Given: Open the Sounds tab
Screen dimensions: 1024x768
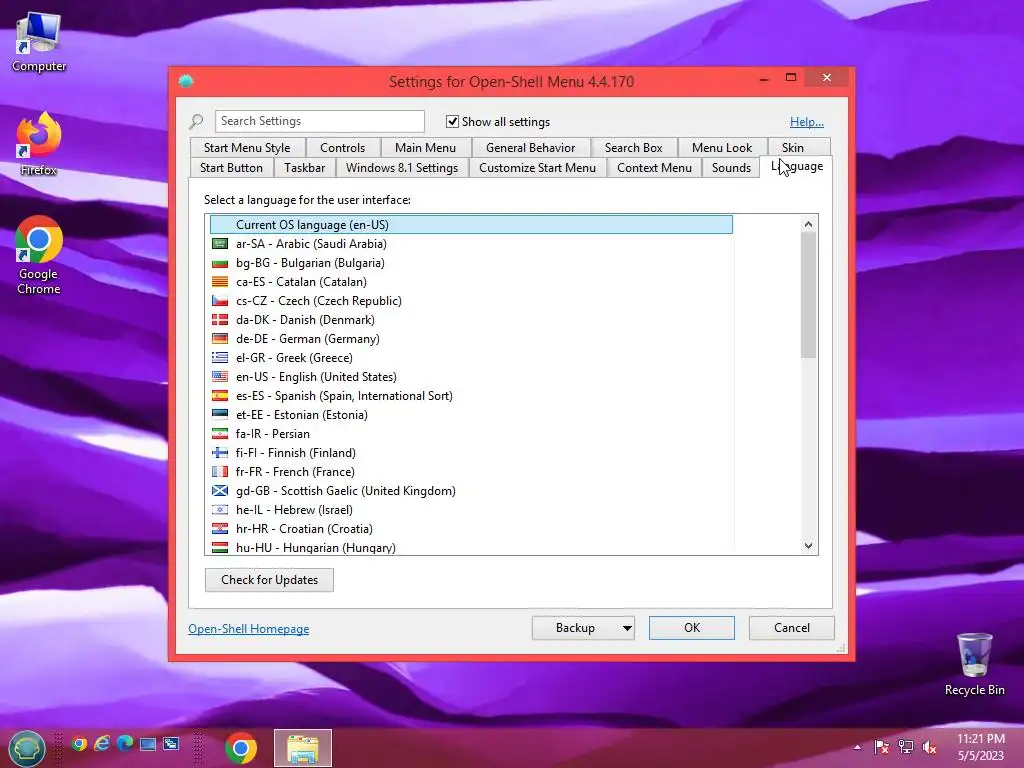Looking at the screenshot, I should click(731, 168).
